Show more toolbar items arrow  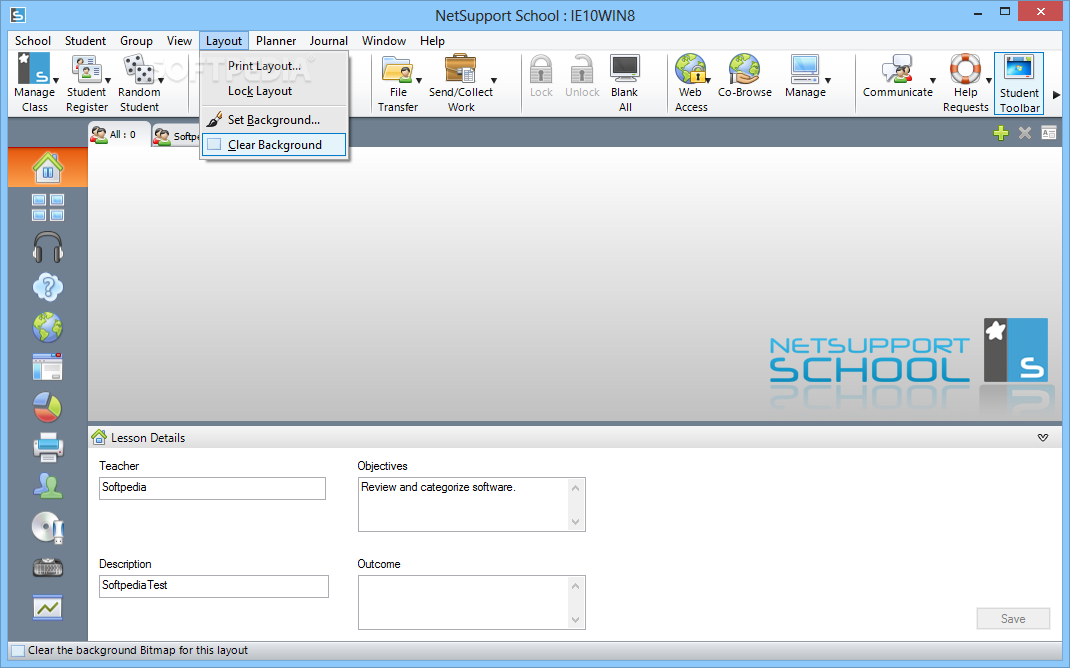click(x=1056, y=95)
